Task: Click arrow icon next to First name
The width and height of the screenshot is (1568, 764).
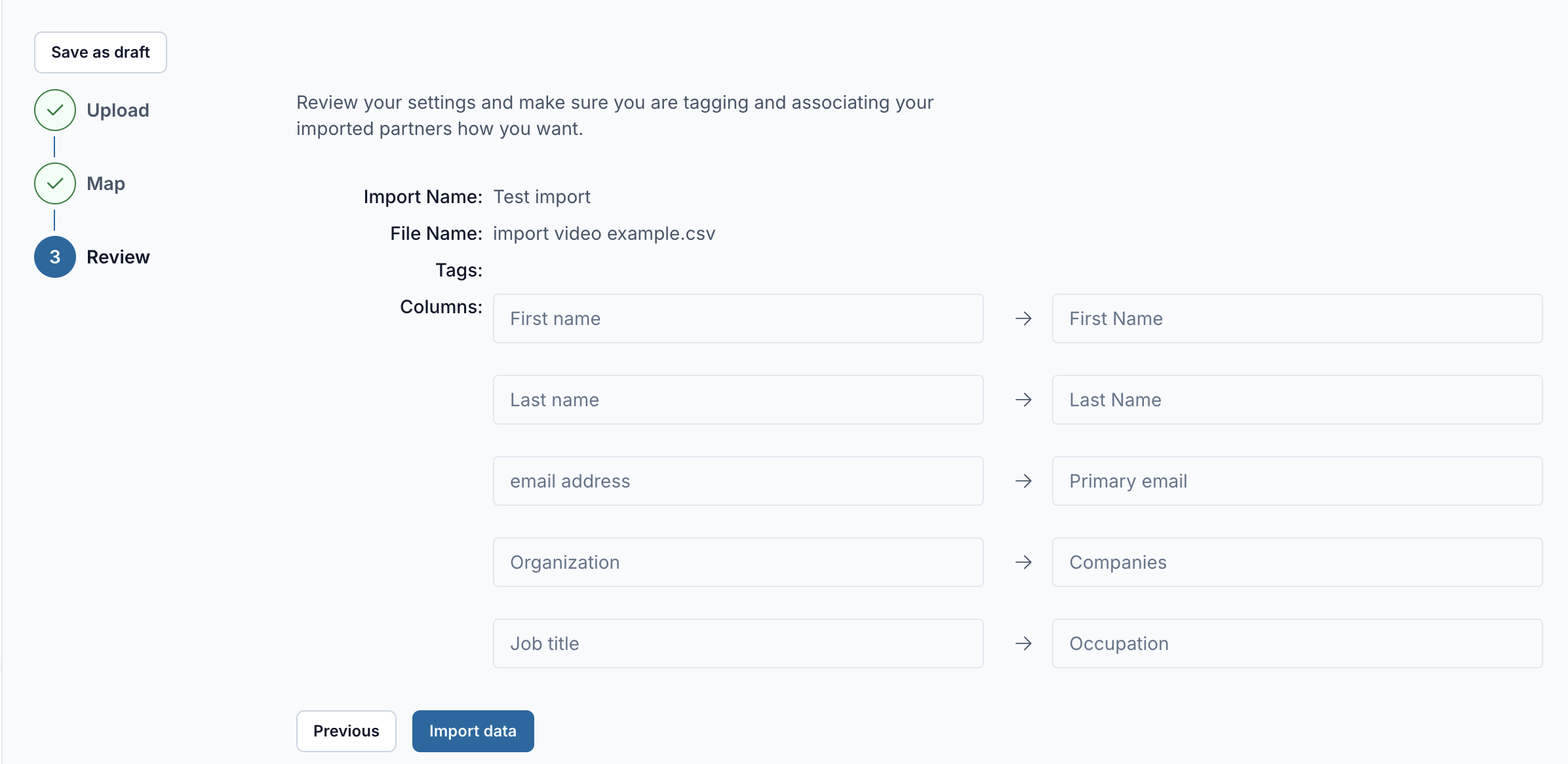Action: pyautogui.click(x=1023, y=318)
